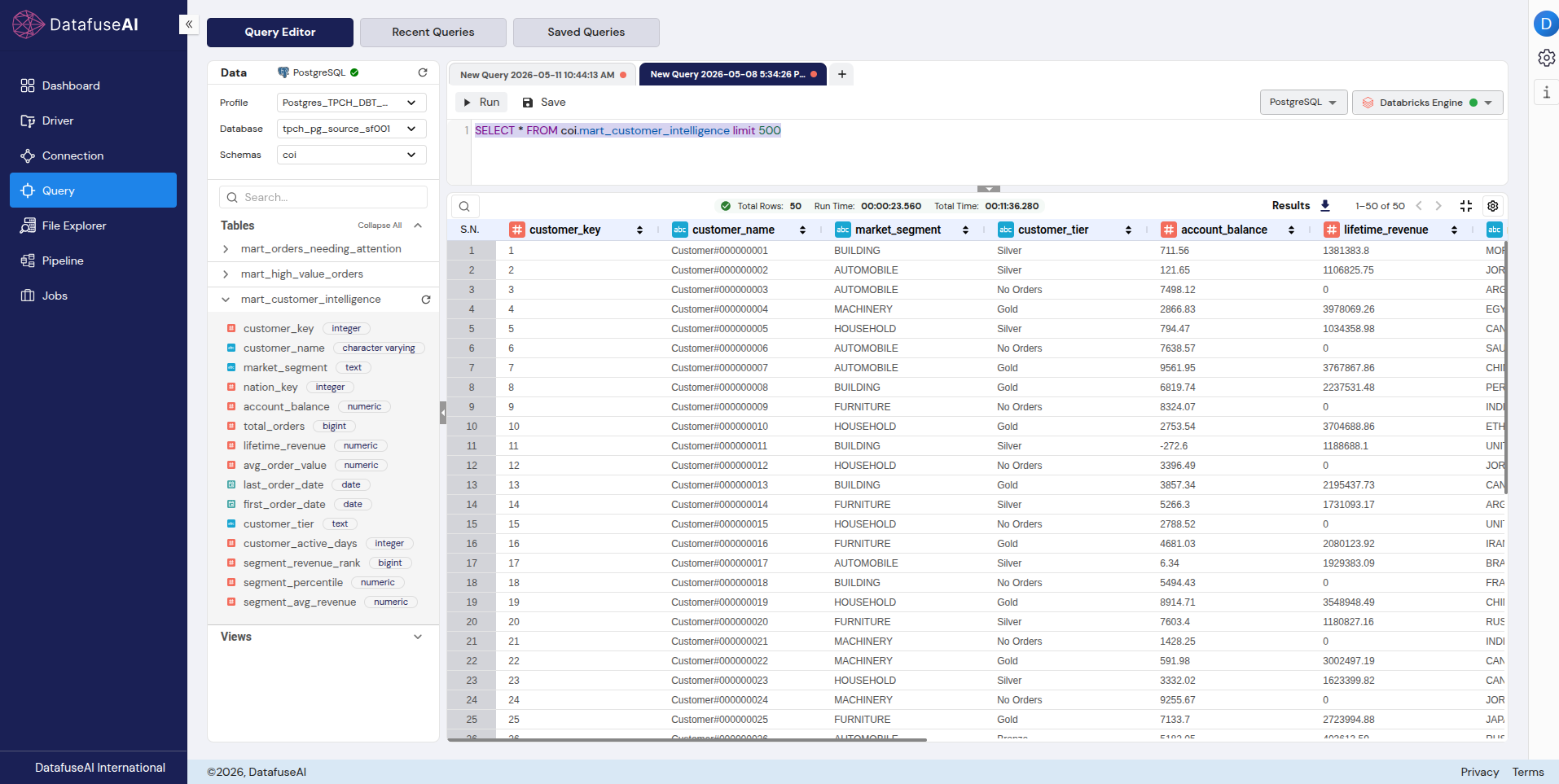Collapse the Tables section chevron
Image resolution: width=1559 pixels, height=784 pixels.
tap(418, 226)
